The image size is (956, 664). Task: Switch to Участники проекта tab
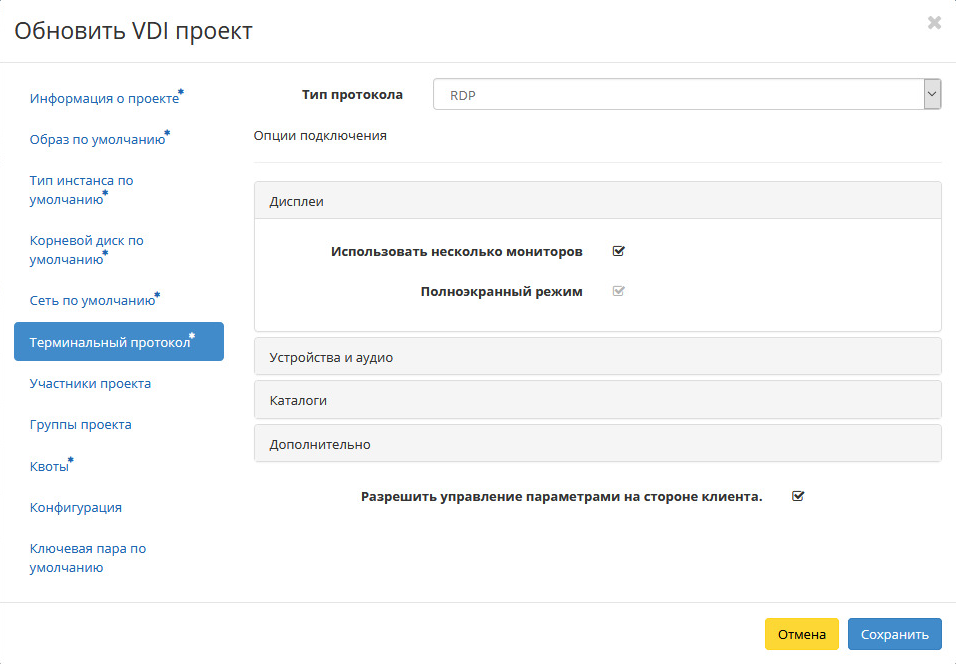pos(90,383)
